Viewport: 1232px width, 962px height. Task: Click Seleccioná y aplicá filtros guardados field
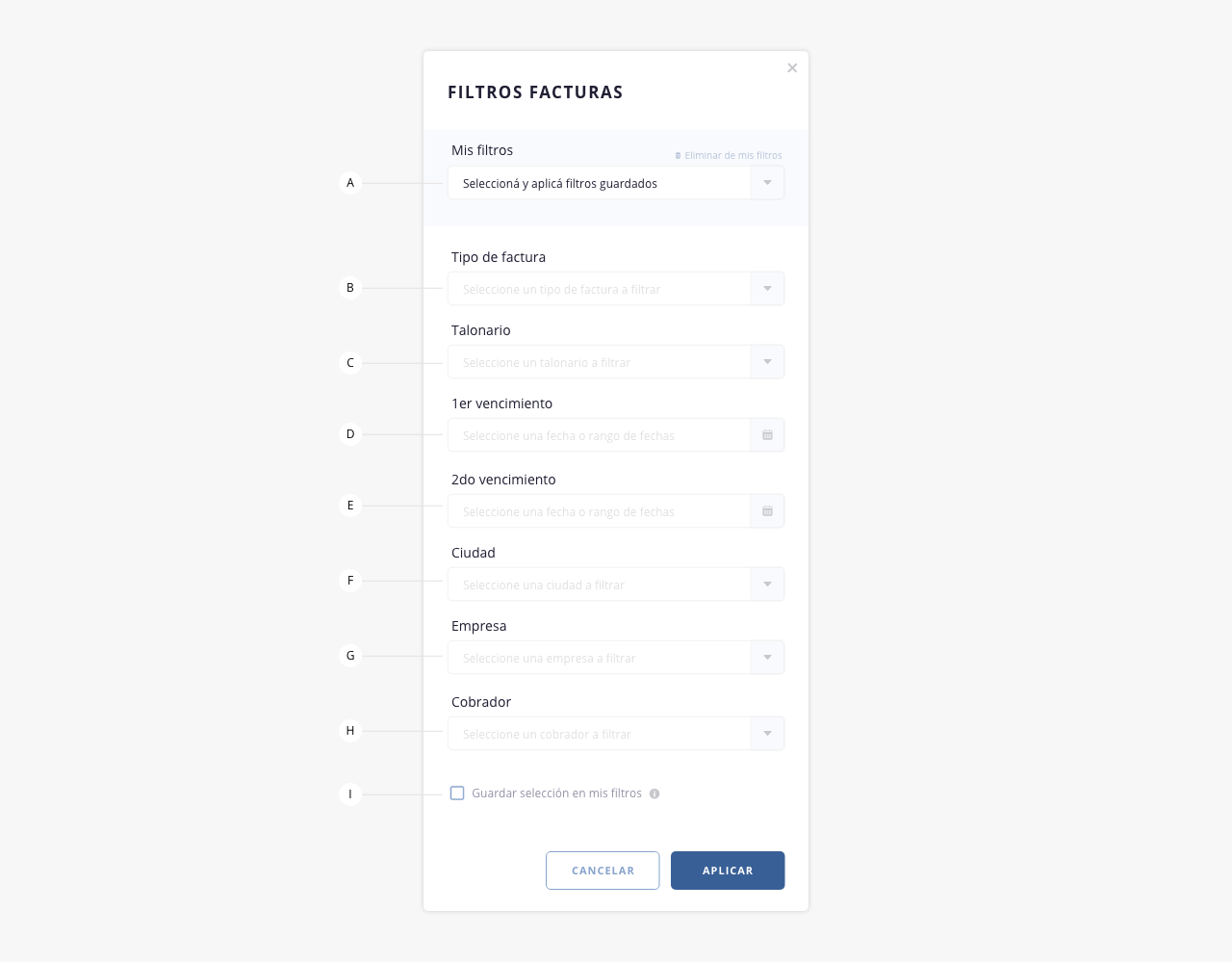tap(599, 183)
